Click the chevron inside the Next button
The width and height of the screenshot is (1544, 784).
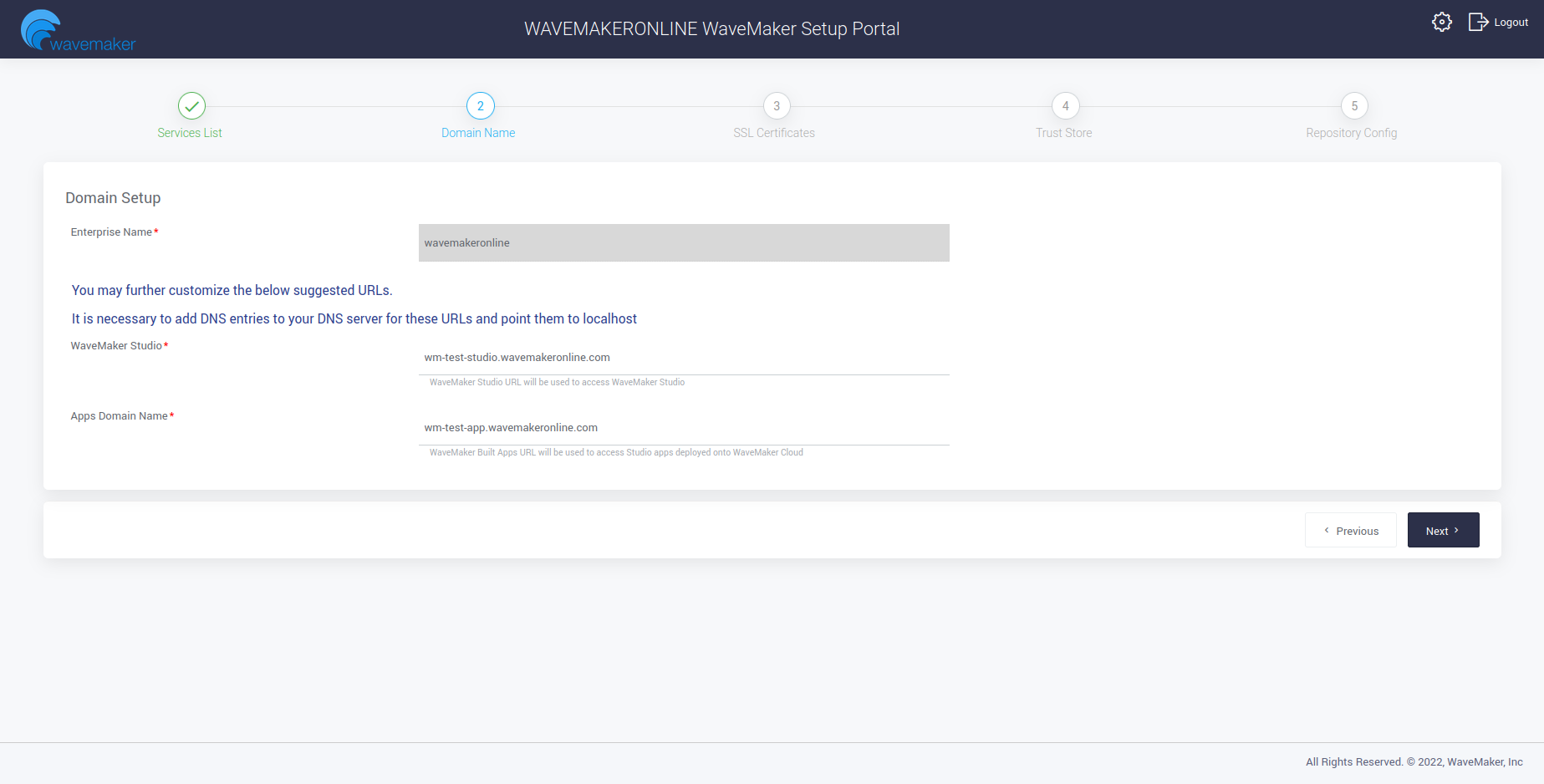coord(1456,529)
